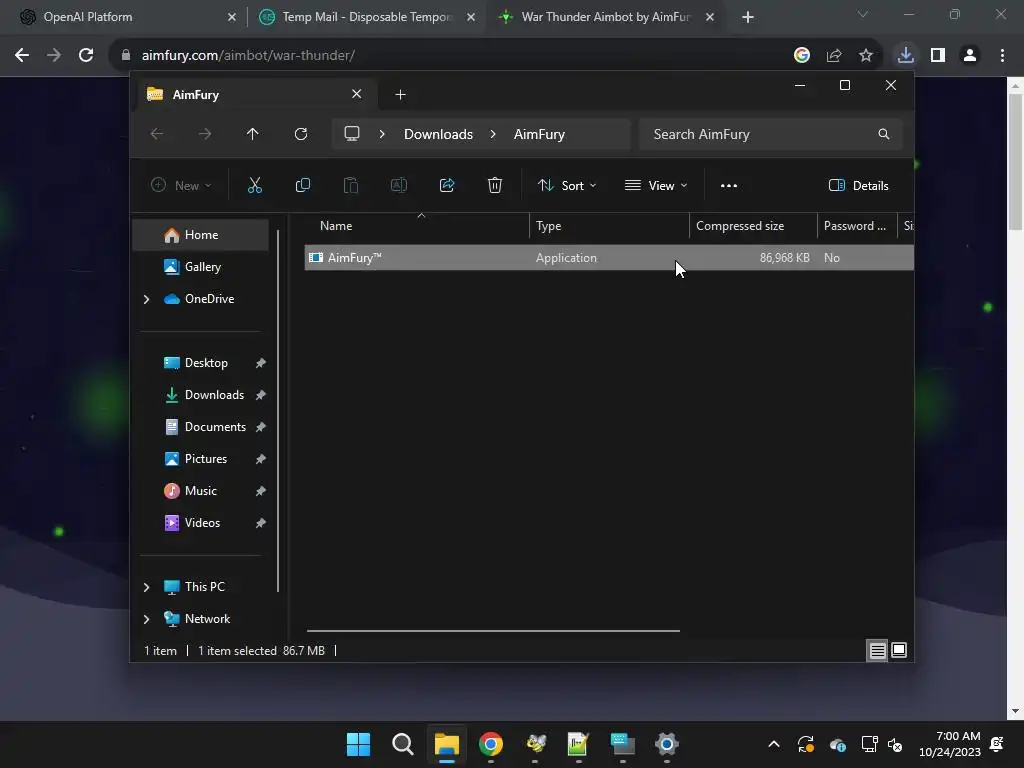
Task: Click the horizontal scrollbar in file list
Action: (x=493, y=631)
